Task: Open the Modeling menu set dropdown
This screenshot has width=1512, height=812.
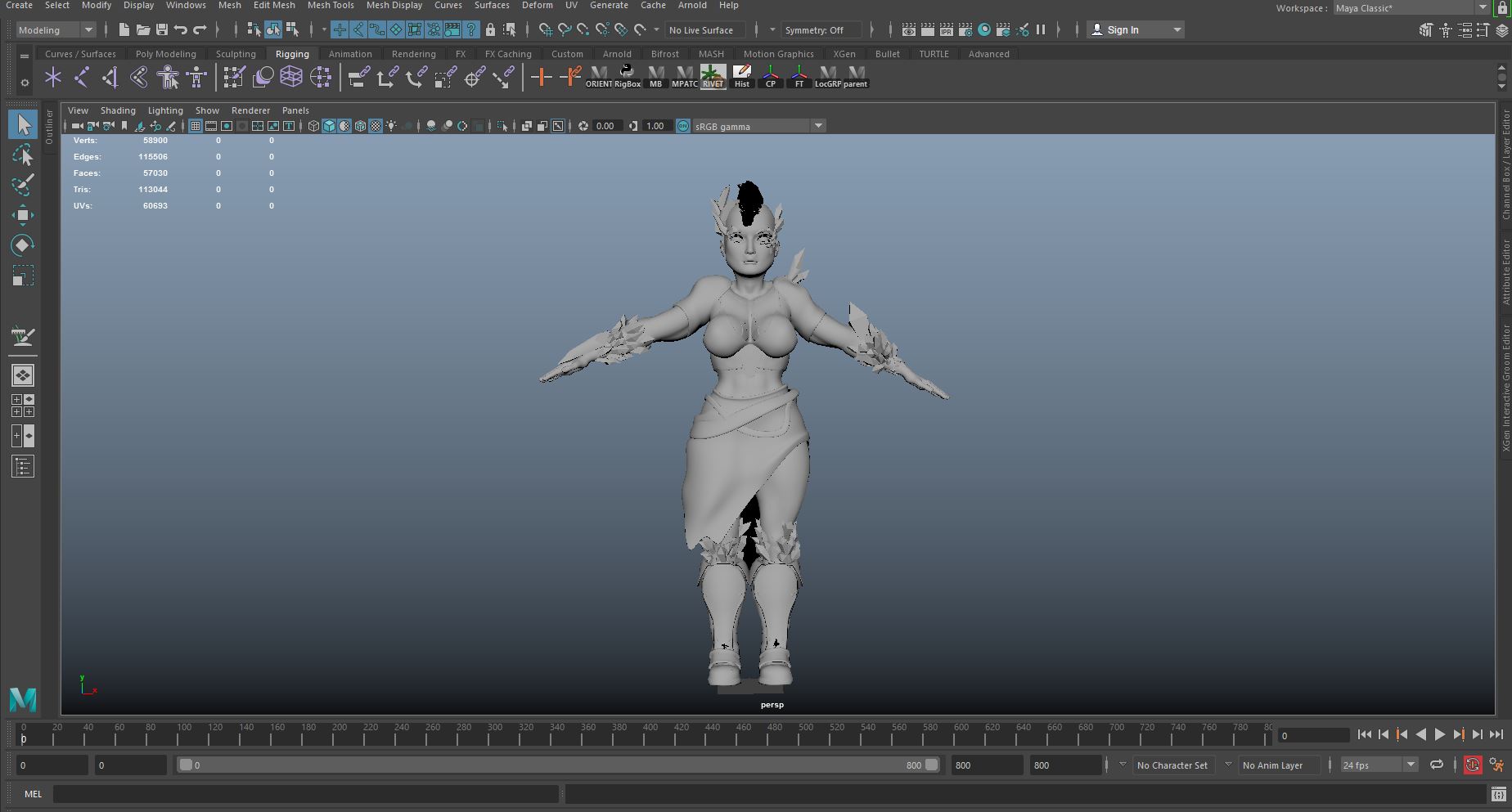Action: click(x=56, y=30)
